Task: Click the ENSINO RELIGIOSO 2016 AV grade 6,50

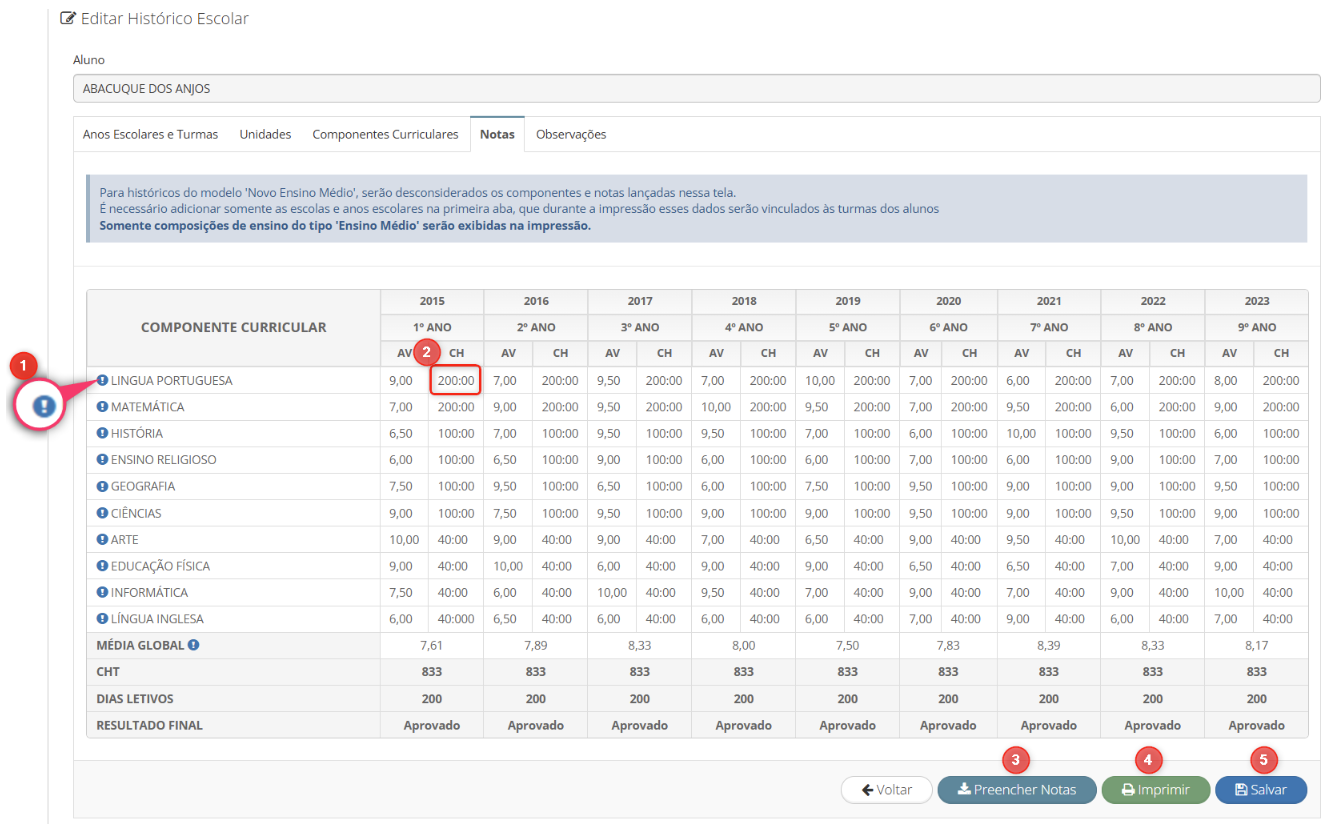Action: 505,460
